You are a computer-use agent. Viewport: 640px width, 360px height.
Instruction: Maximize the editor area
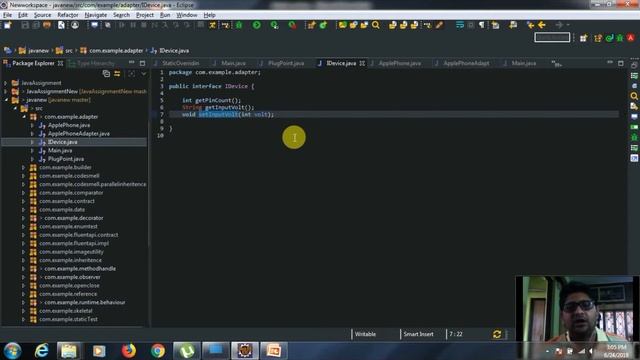(620, 63)
